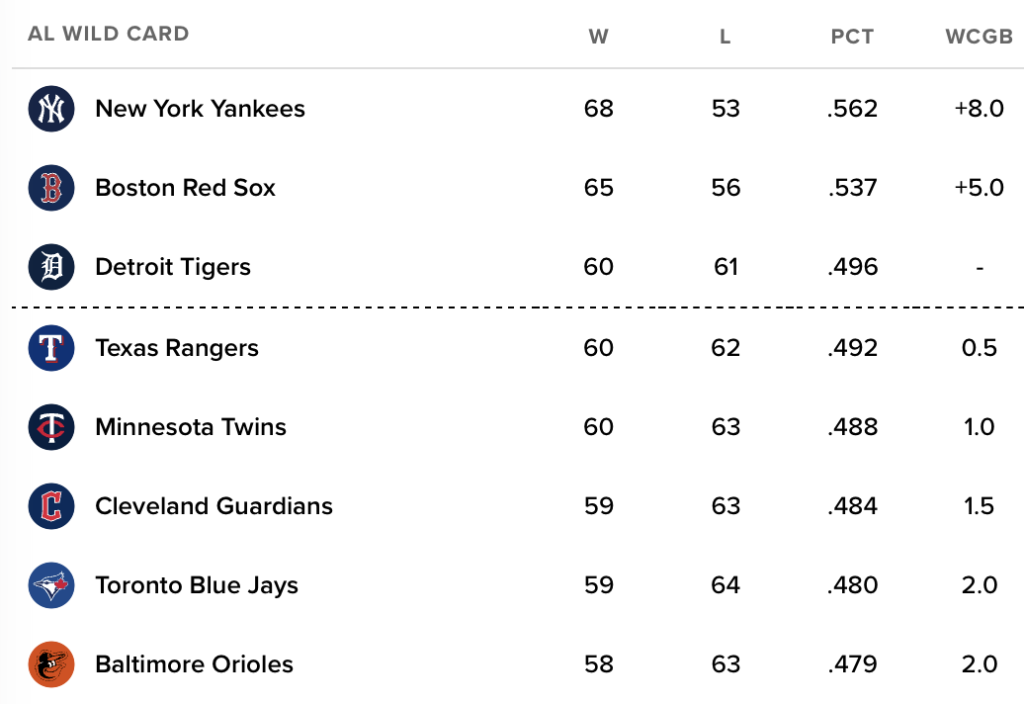
Task: Click the Toronto Blue Jays logo
Action: [x=51, y=585]
